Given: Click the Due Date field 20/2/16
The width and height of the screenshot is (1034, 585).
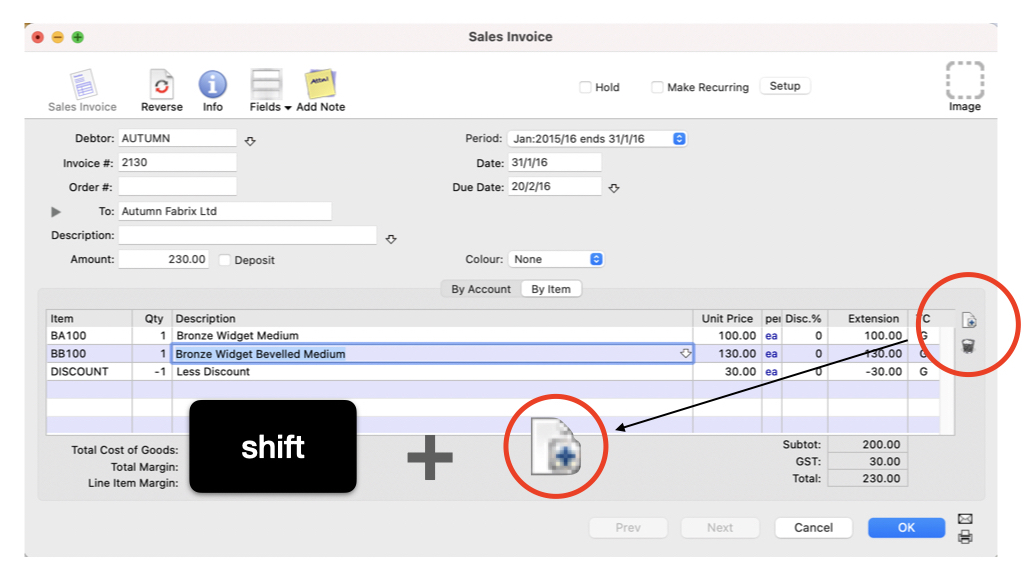Looking at the screenshot, I should point(555,187).
